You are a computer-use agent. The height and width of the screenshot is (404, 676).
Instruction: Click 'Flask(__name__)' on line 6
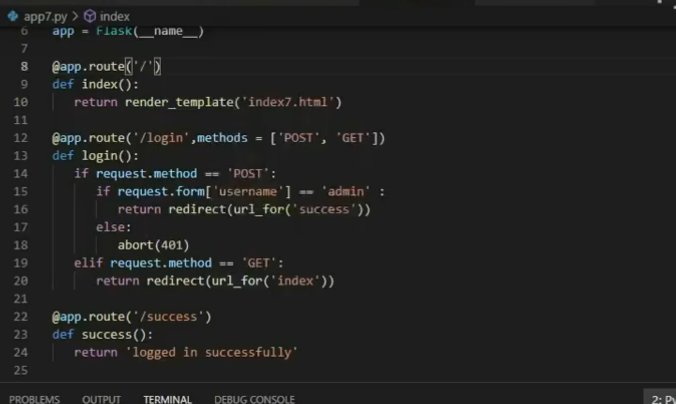[x=150, y=31]
